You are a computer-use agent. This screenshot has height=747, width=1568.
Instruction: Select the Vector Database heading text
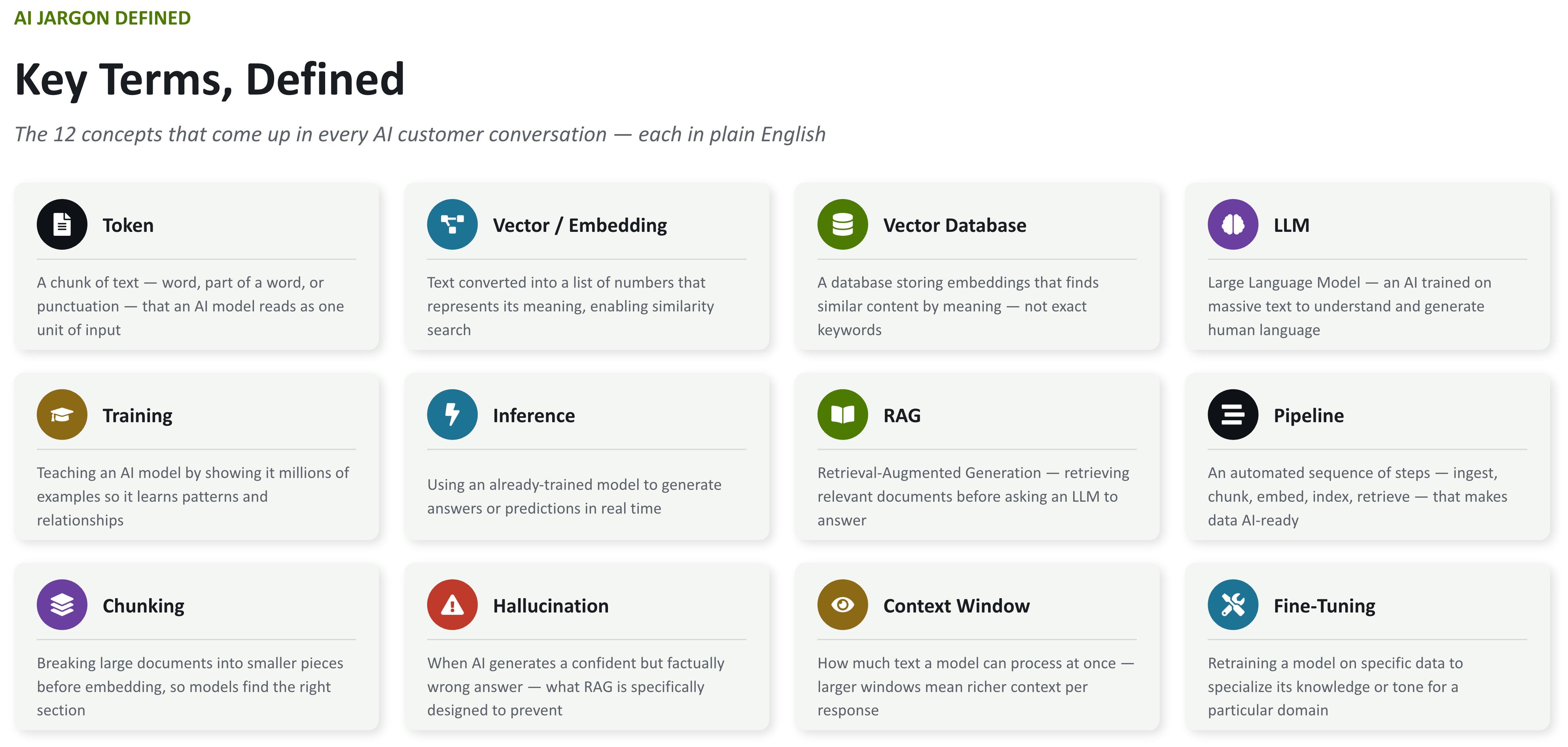pyautogui.click(x=954, y=225)
